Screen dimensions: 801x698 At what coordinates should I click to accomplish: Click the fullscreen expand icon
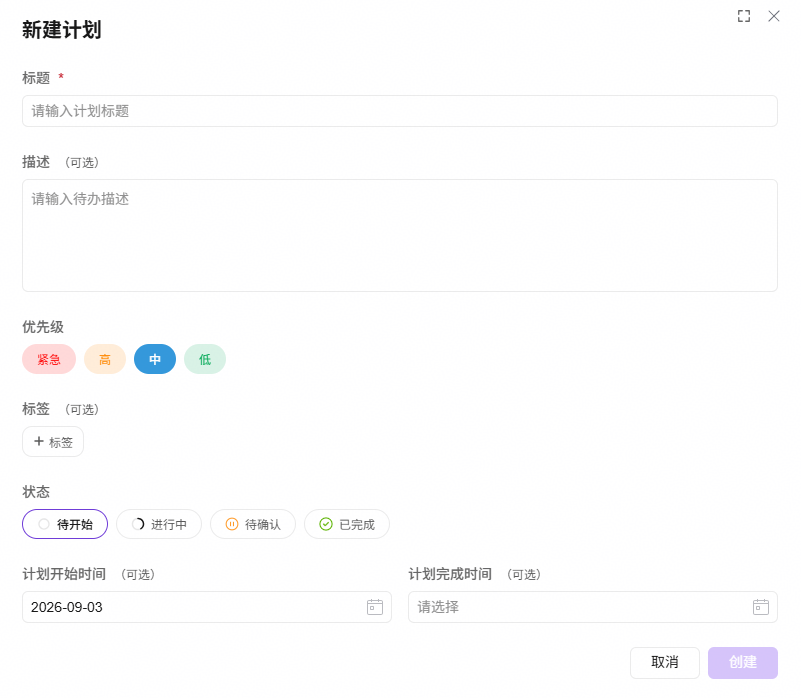744,16
